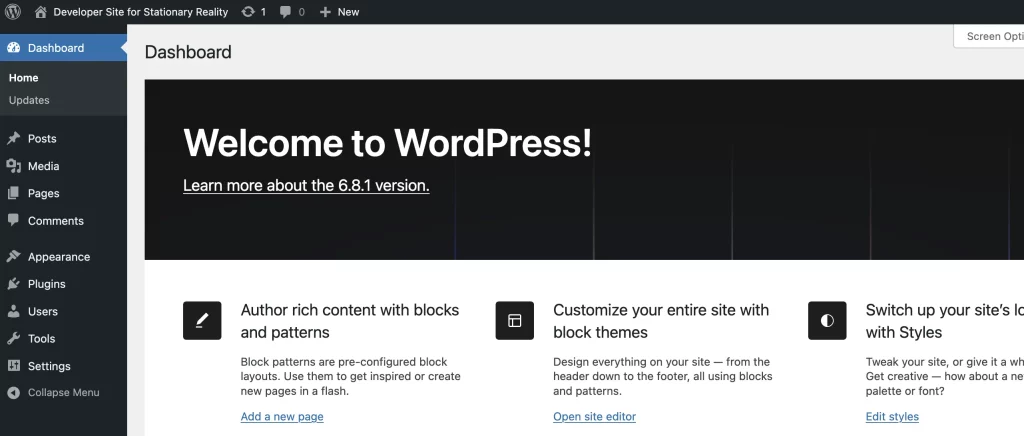Open the WordPress logo menu
The image size is (1024, 436).
pos(12,12)
